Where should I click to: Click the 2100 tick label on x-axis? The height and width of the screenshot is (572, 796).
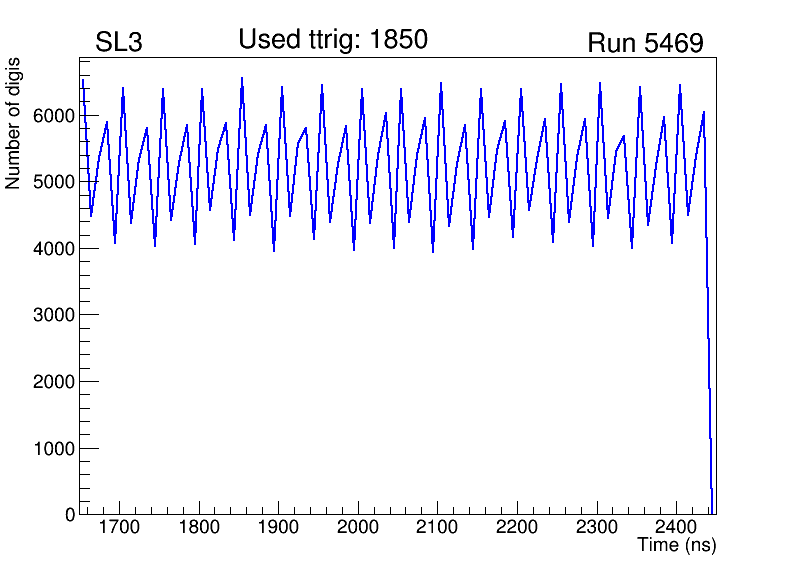(x=438, y=527)
